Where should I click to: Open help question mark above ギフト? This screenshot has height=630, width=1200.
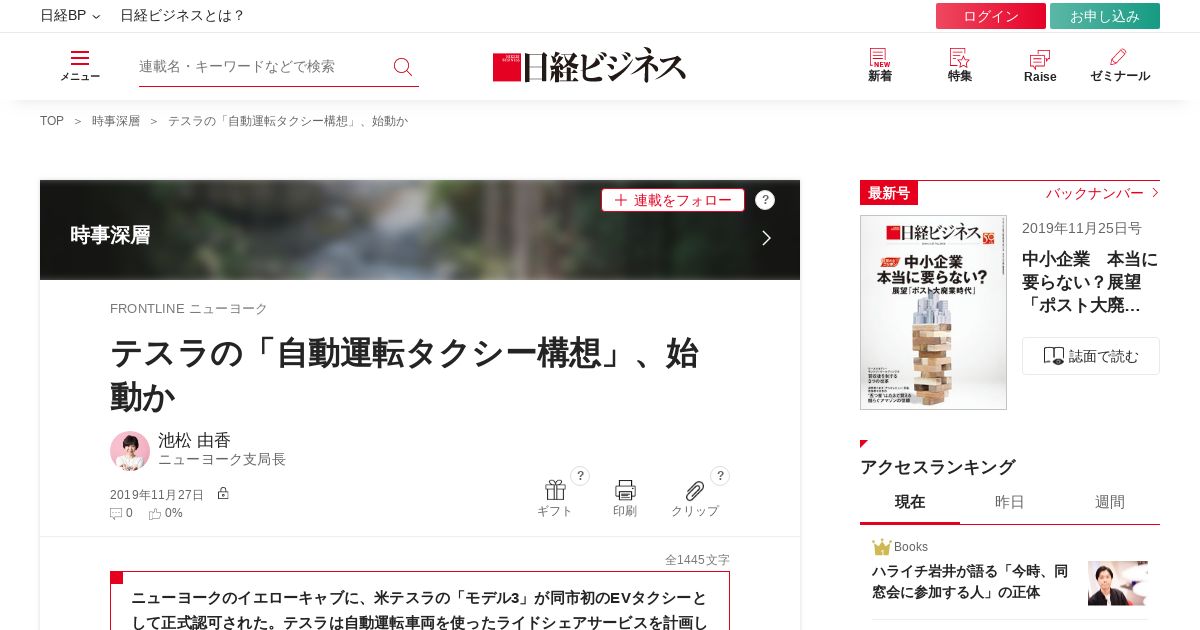pos(580,476)
